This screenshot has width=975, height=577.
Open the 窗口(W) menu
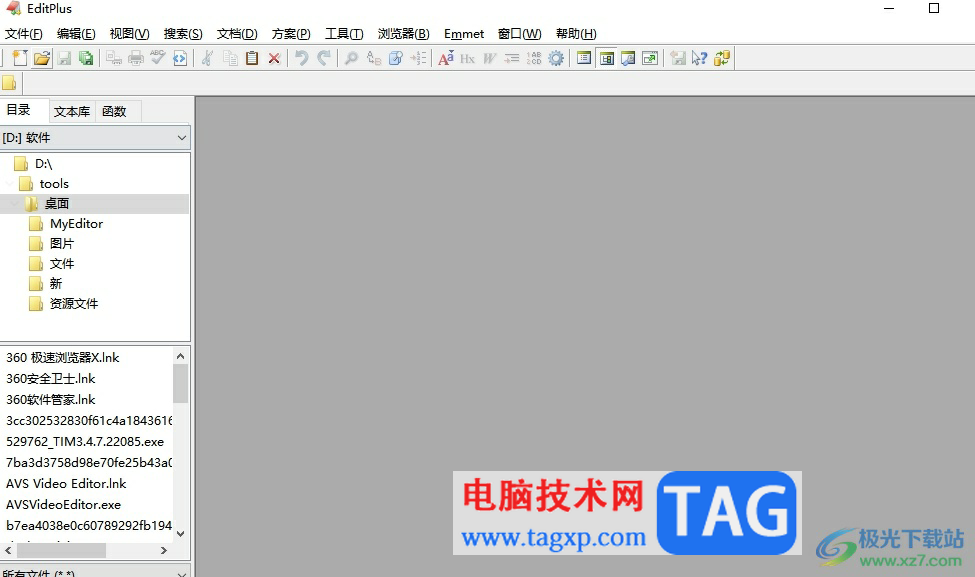(x=520, y=34)
